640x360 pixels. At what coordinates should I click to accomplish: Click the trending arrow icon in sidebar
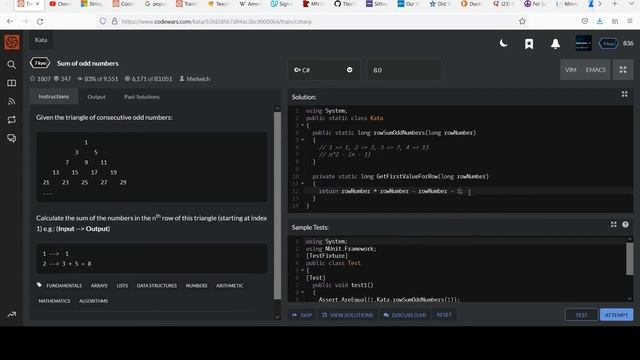click(x=11, y=314)
